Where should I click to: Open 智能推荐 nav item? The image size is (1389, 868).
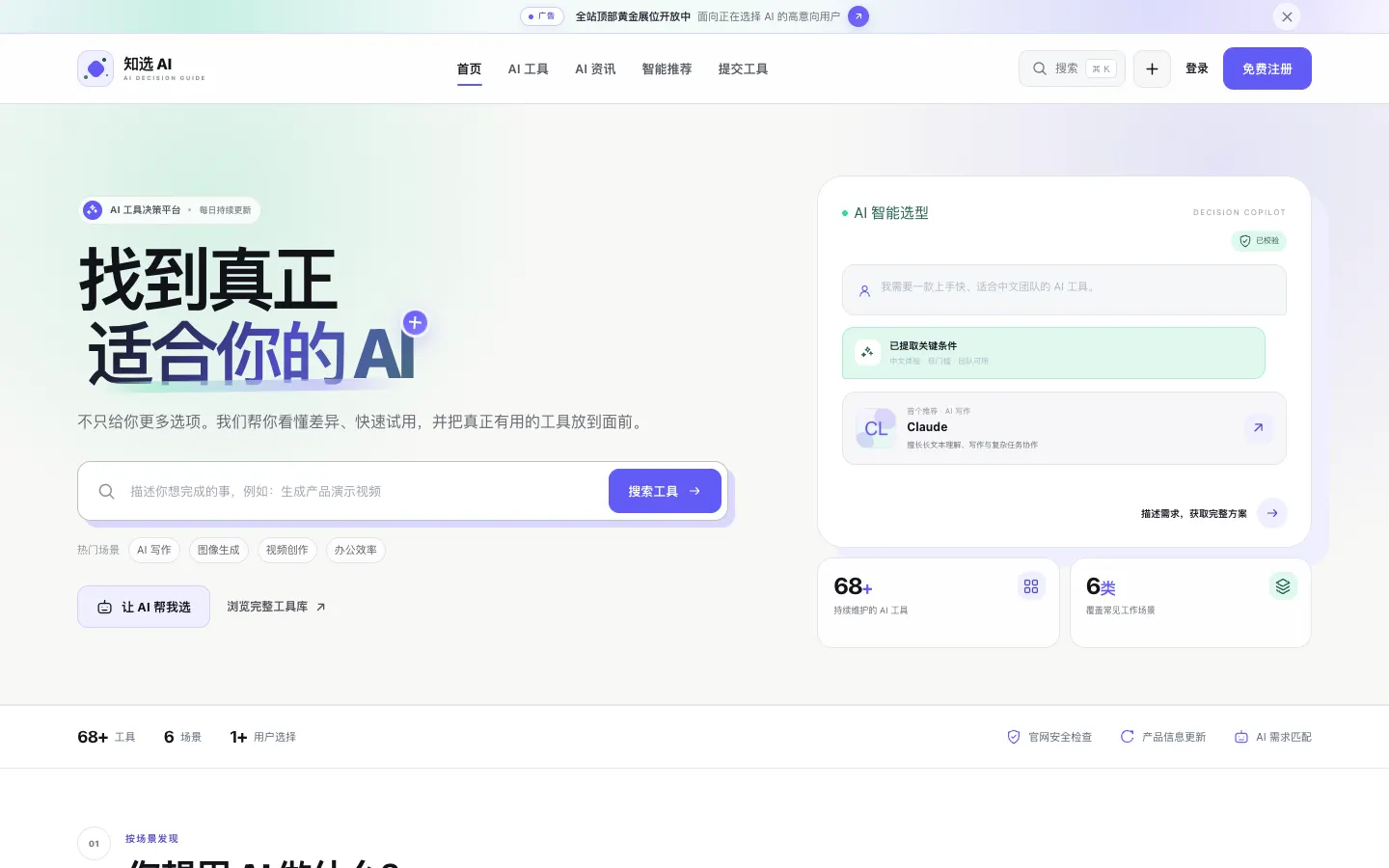click(x=667, y=68)
